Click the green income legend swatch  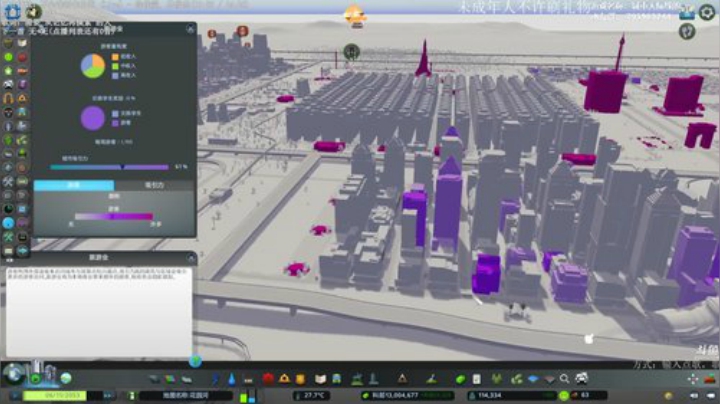click(x=115, y=66)
